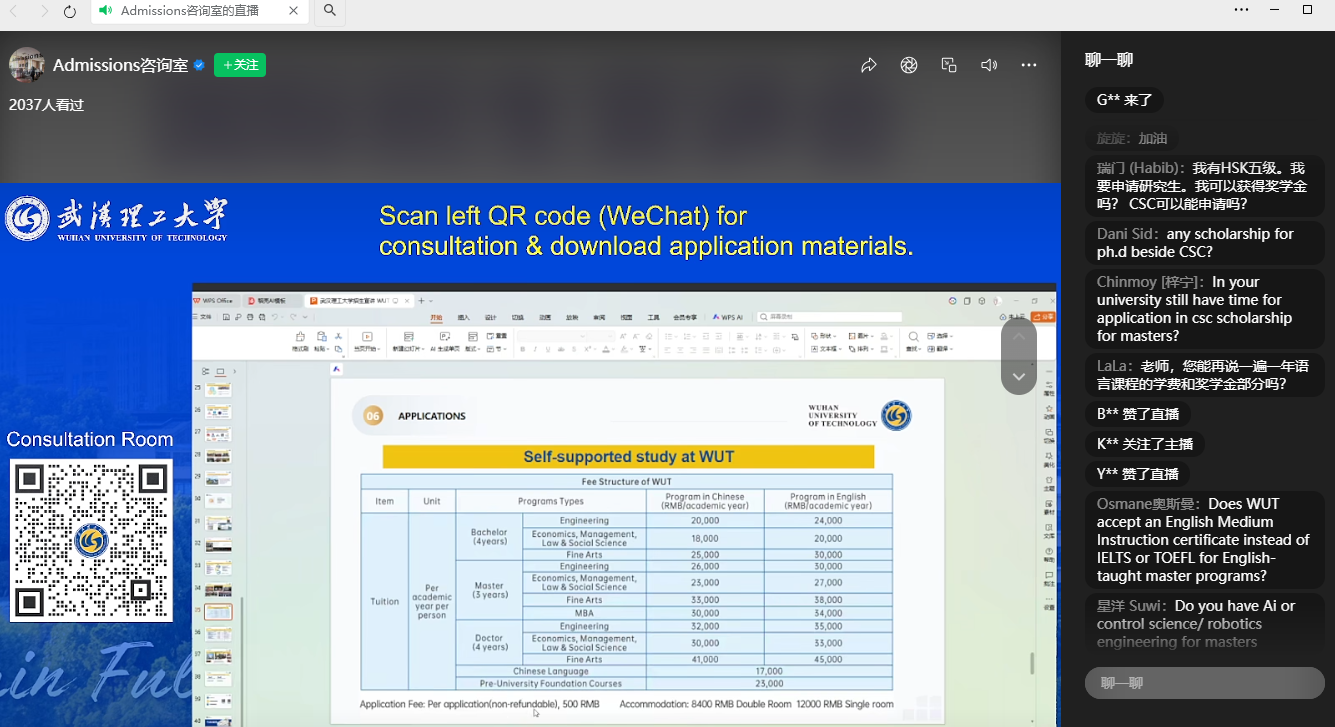Click Habib's chat message about HSK五级

(1204, 186)
